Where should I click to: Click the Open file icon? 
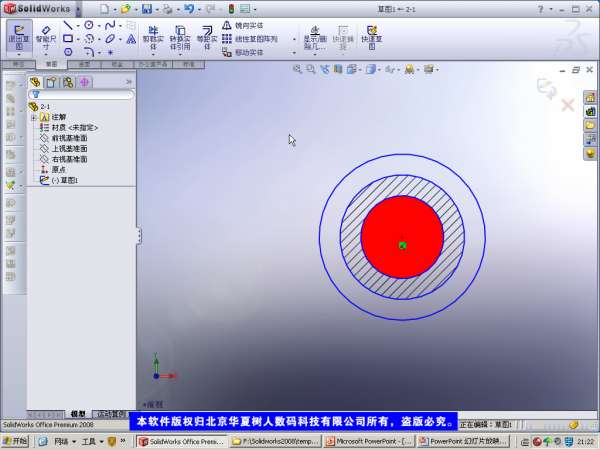[x=125, y=9]
